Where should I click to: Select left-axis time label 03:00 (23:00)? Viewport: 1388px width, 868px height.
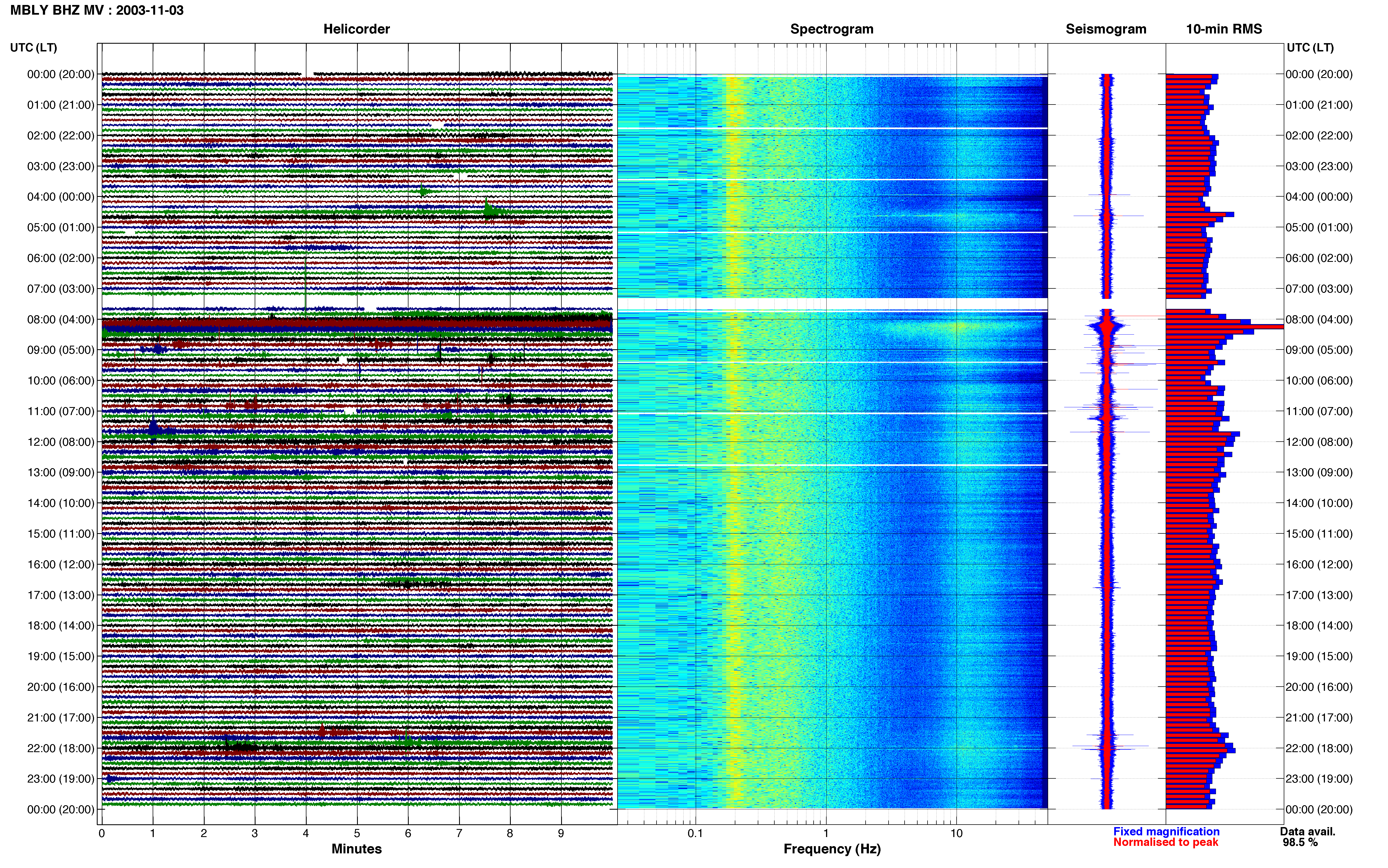click(x=61, y=166)
